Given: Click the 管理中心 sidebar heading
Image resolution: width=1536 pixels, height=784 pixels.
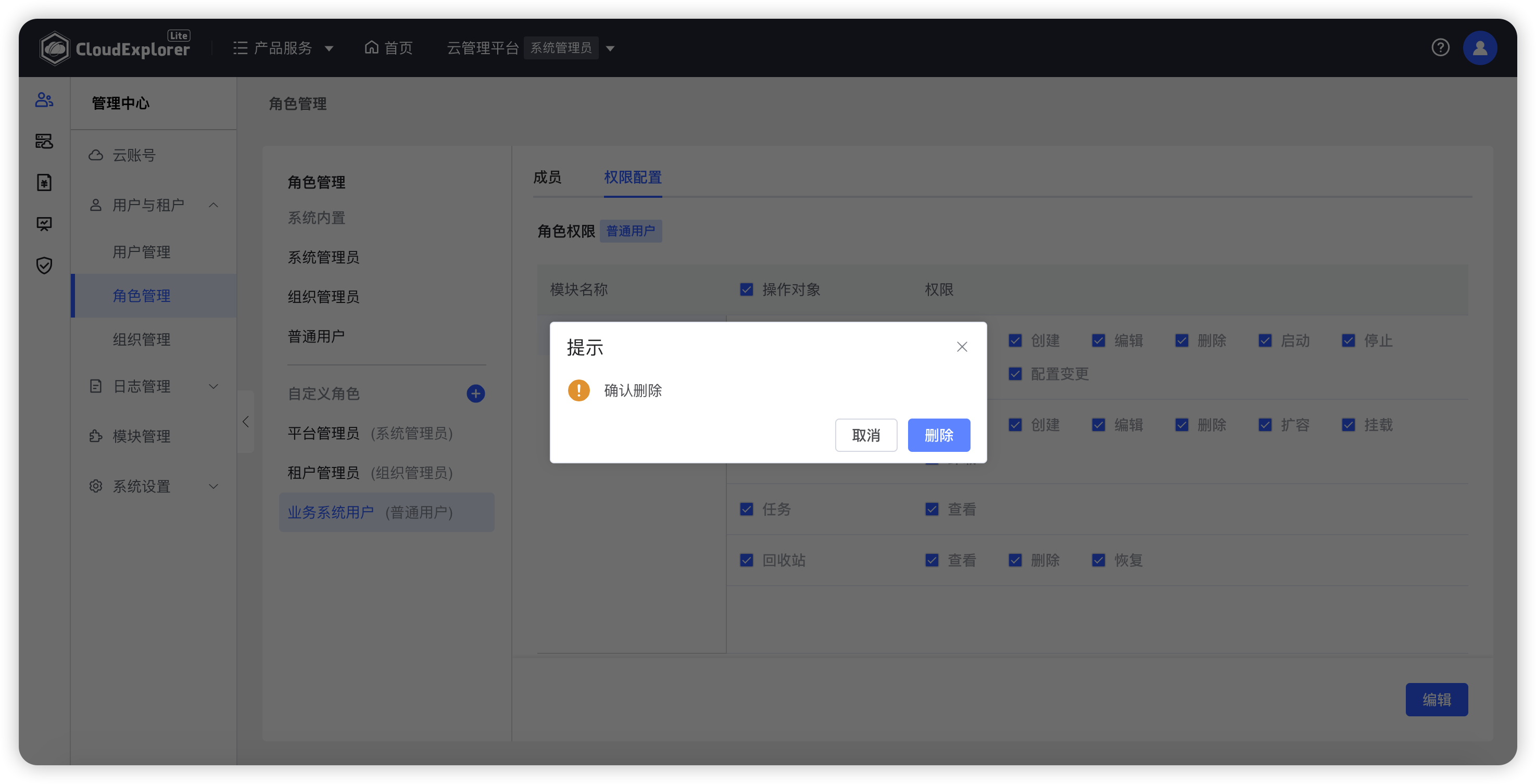Looking at the screenshot, I should coord(120,103).
